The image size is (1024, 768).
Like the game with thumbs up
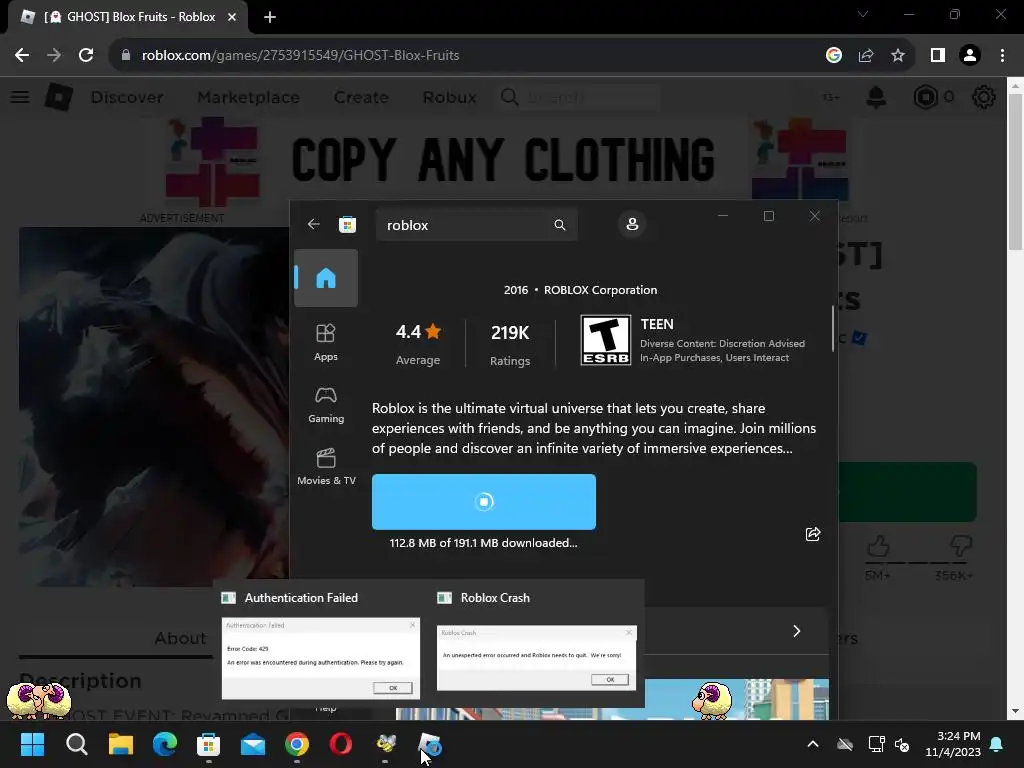click(878, 546)
